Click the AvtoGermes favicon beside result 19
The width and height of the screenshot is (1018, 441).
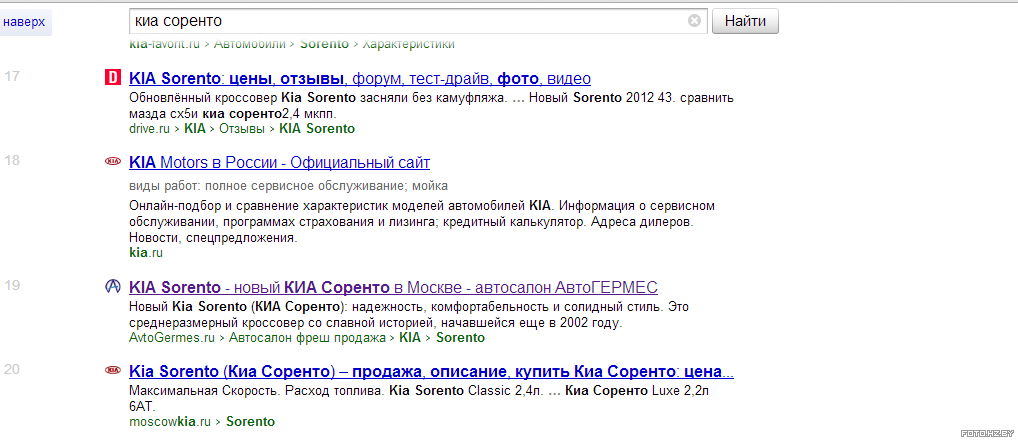pyautogui.click(x=113, y=286)
